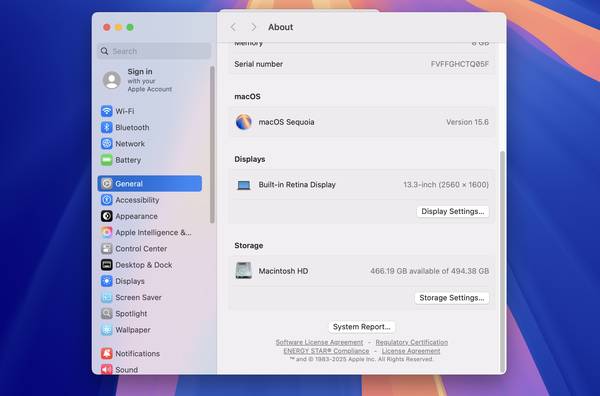Click the Bluetooth sidebar icon
Viewport: 600px width, 396px height.
(x=107, y=127)
